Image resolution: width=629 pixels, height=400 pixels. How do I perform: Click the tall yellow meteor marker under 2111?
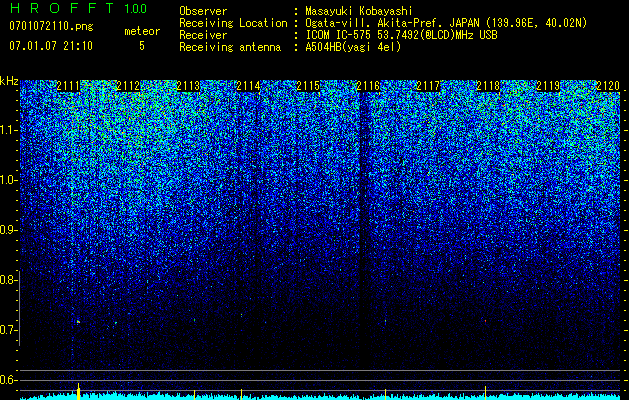(79, 392)
